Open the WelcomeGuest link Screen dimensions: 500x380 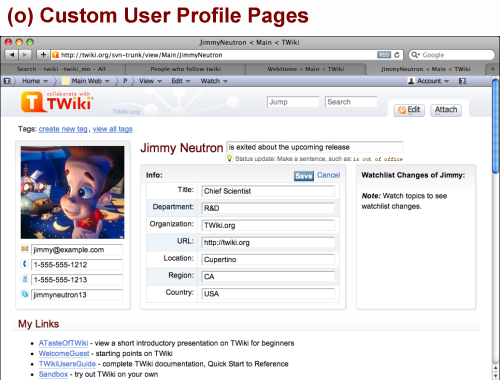(x=64, y=353)
